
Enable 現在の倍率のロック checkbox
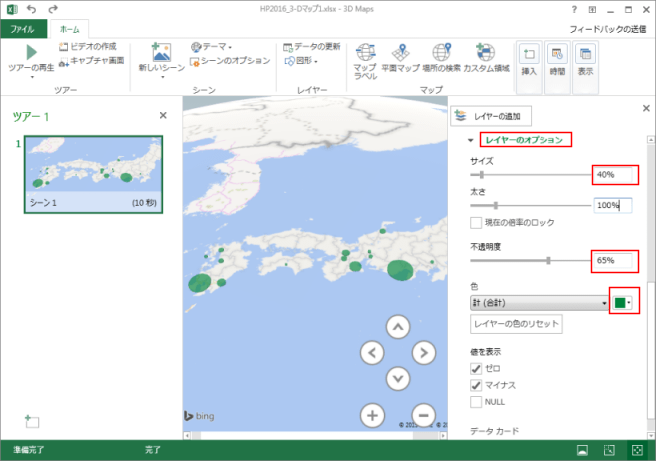pyautogui.click(x=478, y=222)
